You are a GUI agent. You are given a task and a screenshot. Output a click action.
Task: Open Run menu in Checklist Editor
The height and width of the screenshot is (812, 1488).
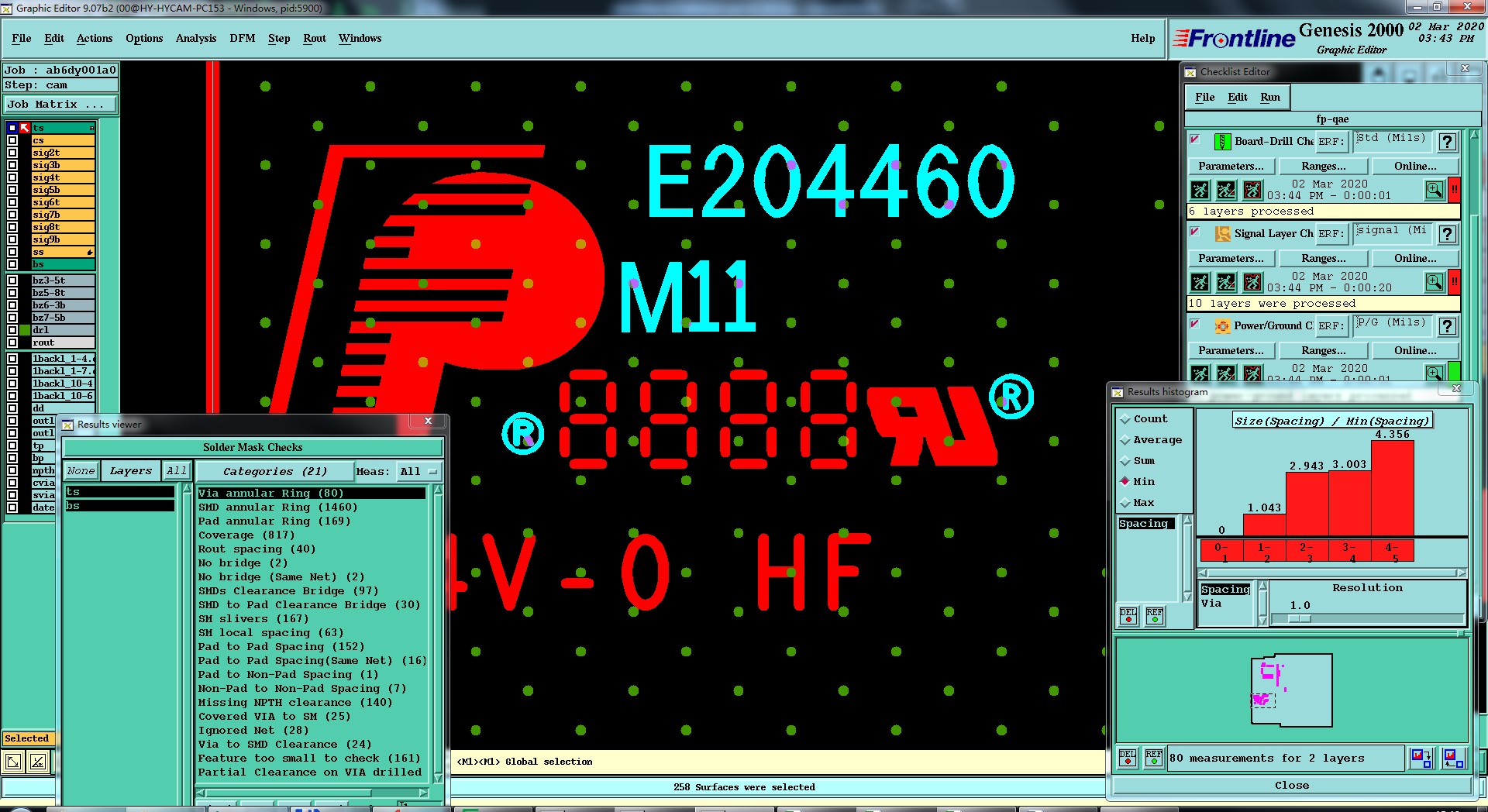coord(1270,97)
